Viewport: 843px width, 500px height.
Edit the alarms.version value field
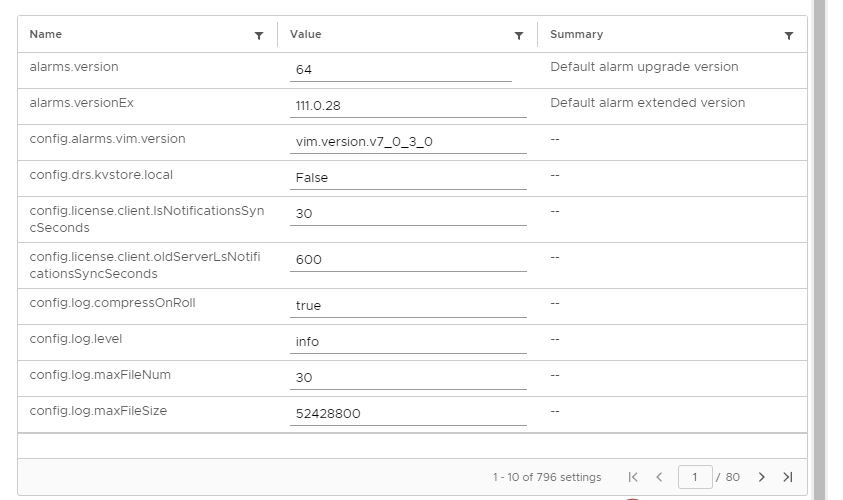[400, 70]
